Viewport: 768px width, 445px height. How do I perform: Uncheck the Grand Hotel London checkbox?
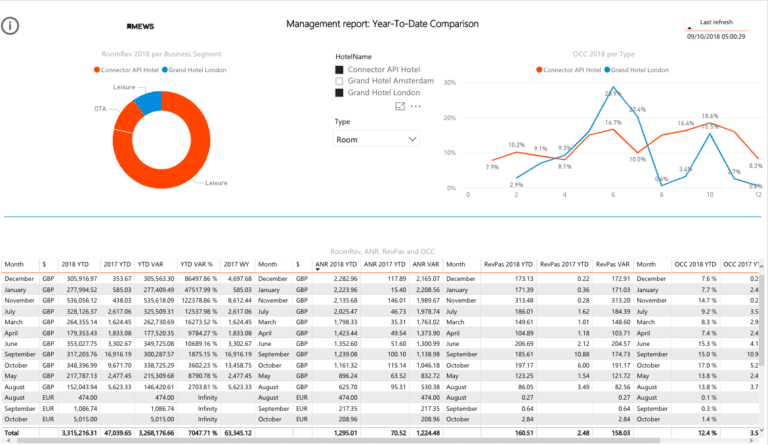click(x=339, y=92)
